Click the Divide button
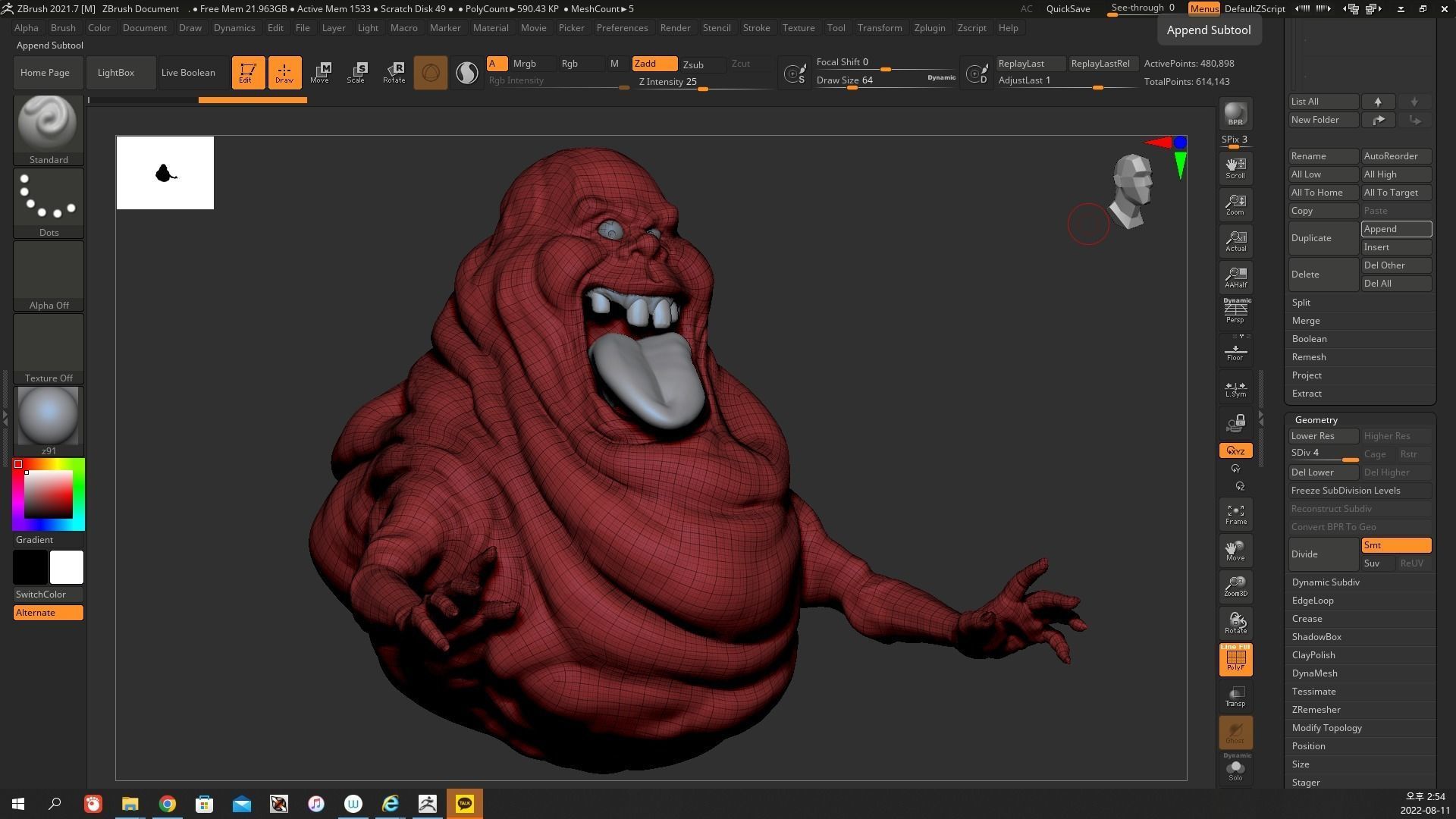This screenshot has height=819, width=1456. [1323, 554]
